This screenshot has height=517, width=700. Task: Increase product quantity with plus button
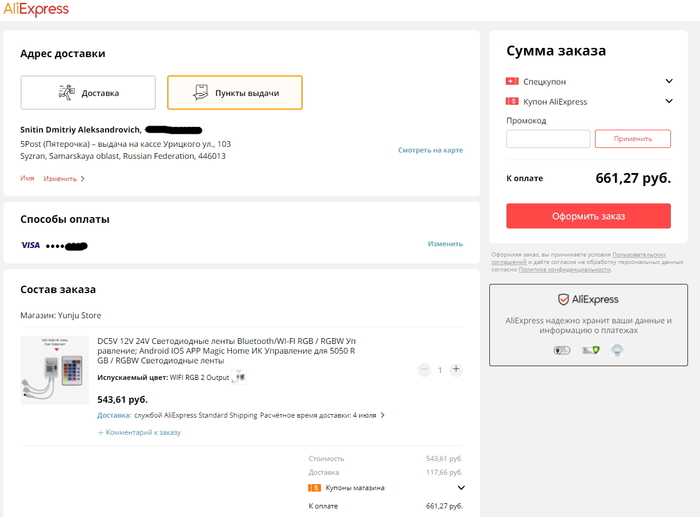(456, 369)
